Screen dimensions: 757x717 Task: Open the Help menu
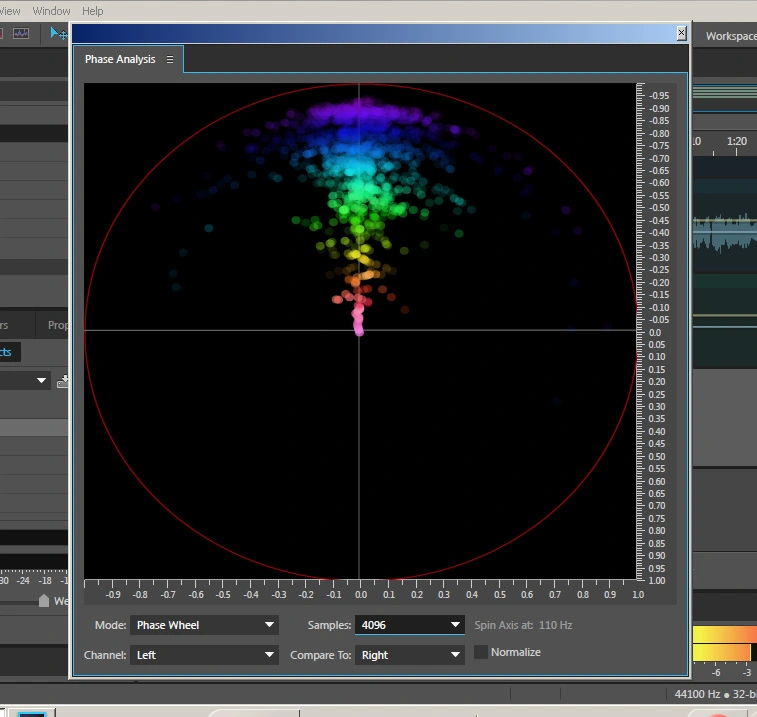(92, 11)
